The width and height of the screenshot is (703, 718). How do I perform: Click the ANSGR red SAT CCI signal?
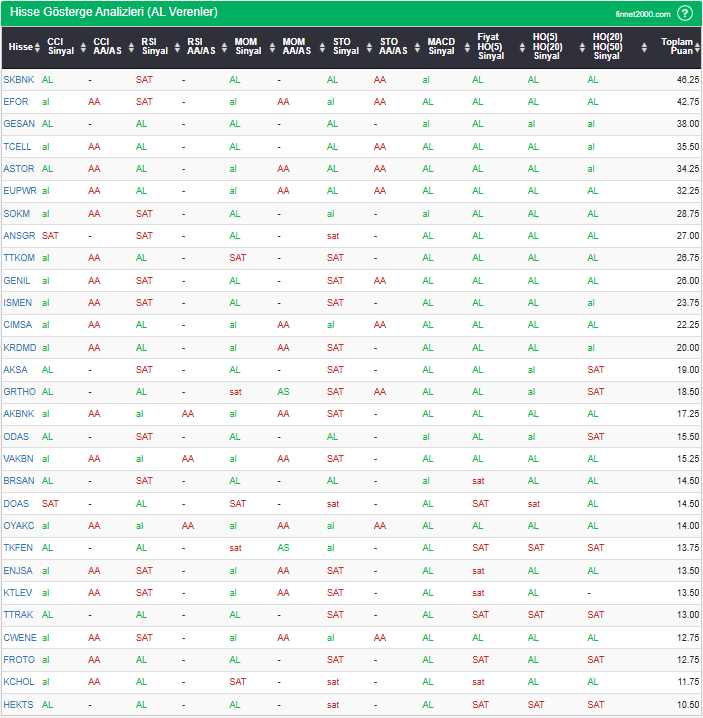click(x=50, y=236)
